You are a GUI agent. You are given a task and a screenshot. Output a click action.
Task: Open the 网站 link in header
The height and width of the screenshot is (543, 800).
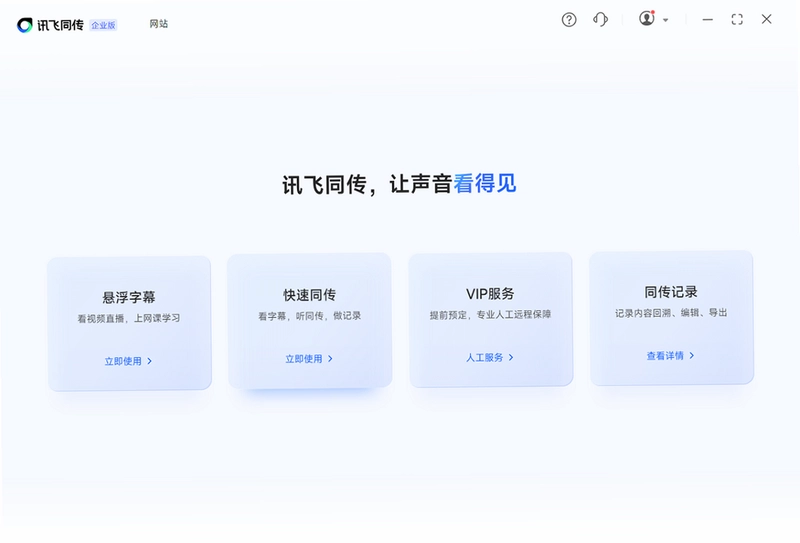tap(159, 23)
